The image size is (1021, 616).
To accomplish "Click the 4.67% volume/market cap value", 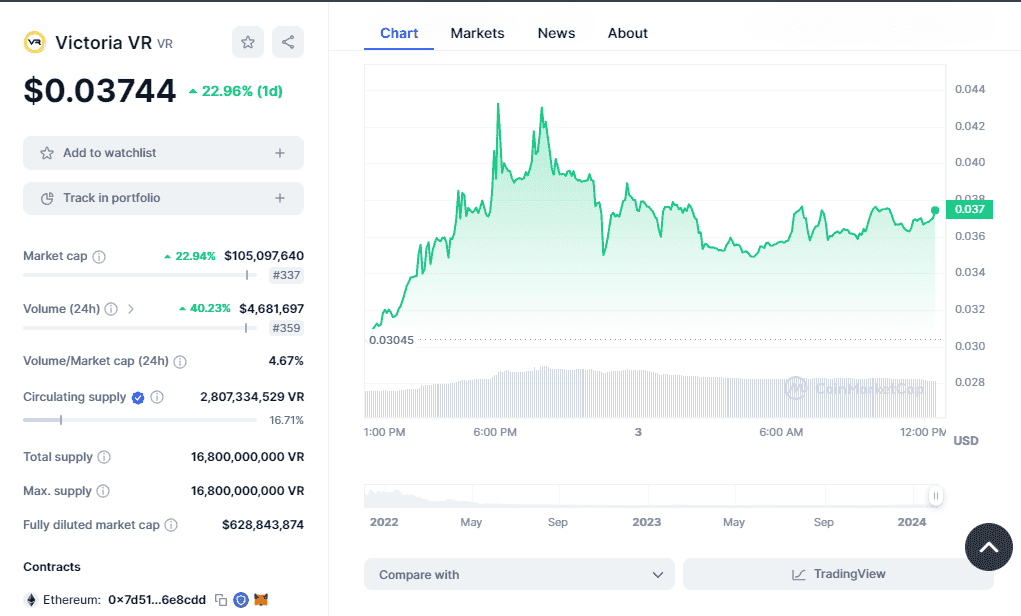I will tap(286, 361).
